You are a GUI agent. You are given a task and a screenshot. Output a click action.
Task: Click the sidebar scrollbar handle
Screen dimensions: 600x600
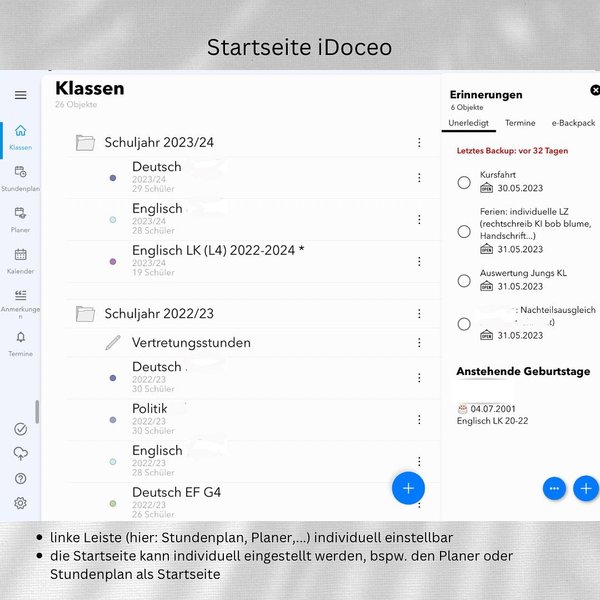click(37, 412)
